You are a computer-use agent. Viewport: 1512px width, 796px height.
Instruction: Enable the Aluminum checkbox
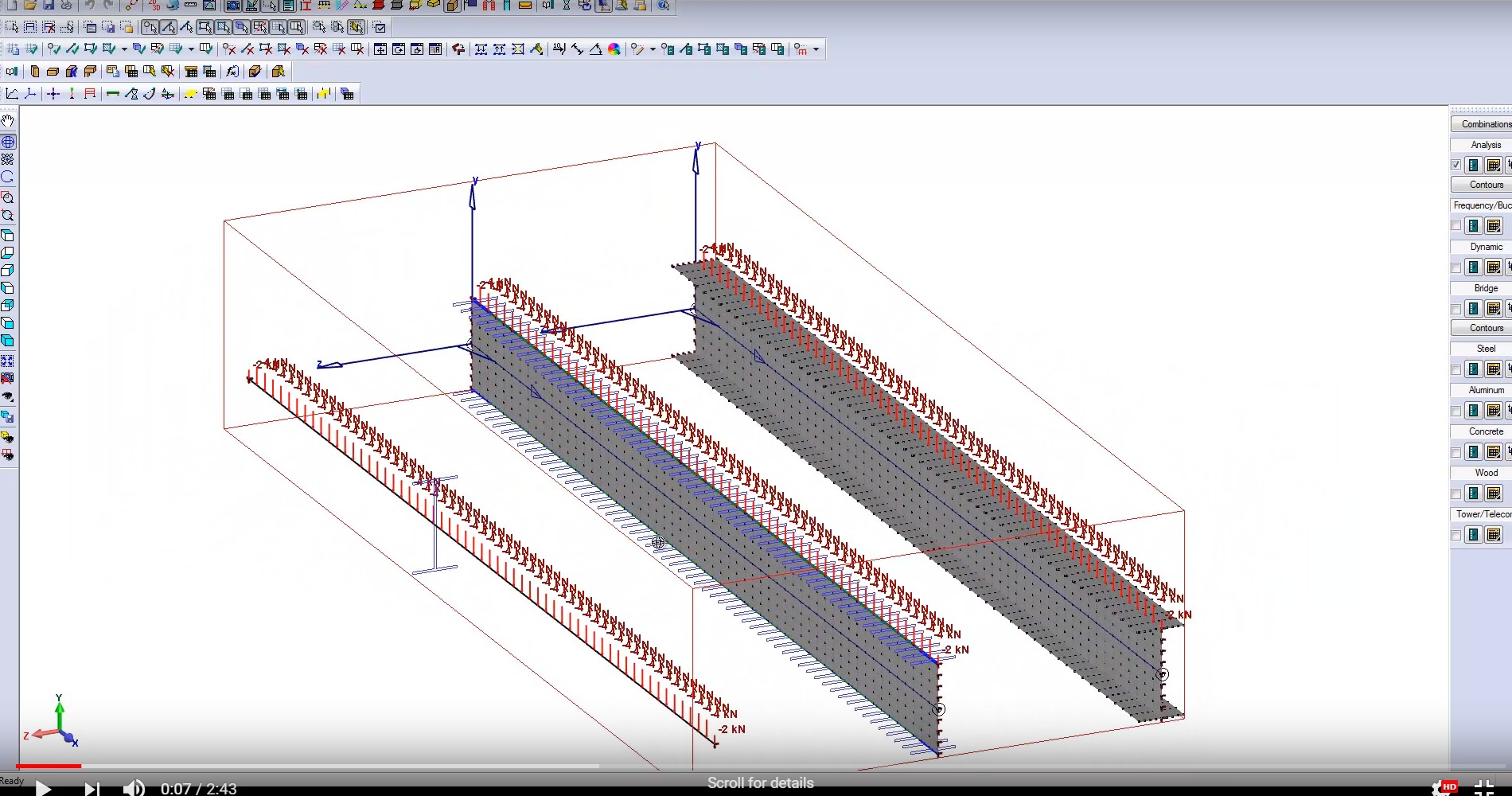(x=1456, y=411)
